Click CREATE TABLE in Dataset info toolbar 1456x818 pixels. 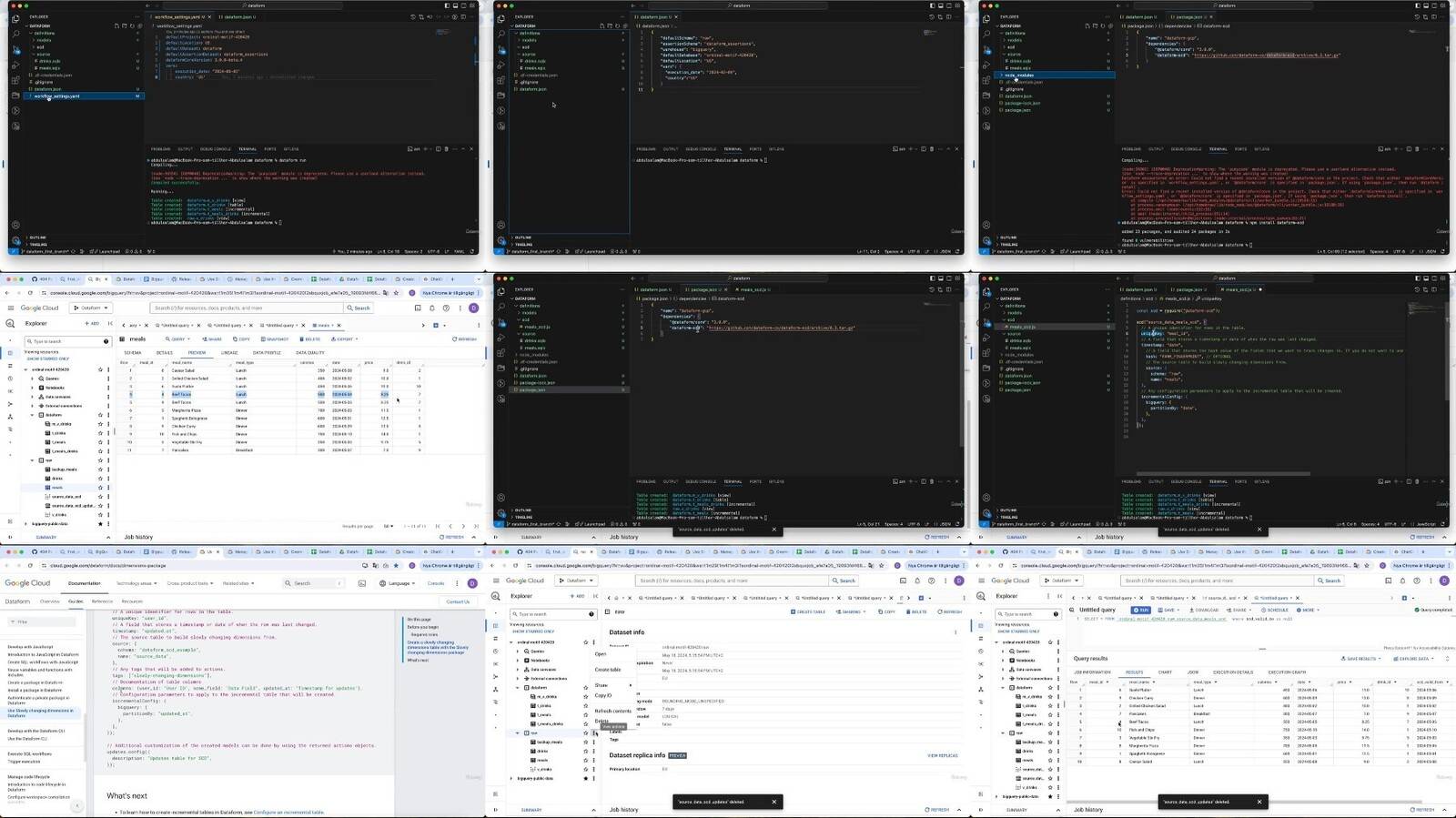(808, 611)
